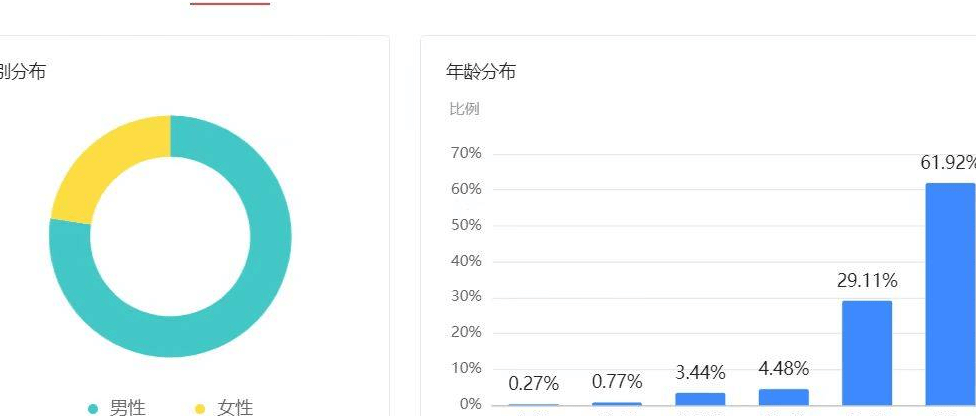Select the 4.48% bar

(x=783, y=397)
